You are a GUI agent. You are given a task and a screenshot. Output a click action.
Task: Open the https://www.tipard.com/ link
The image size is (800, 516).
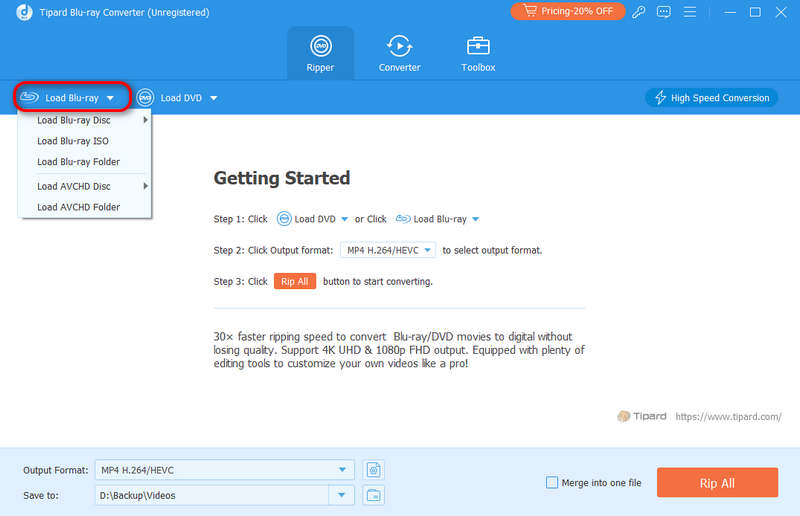click(728, 416)
